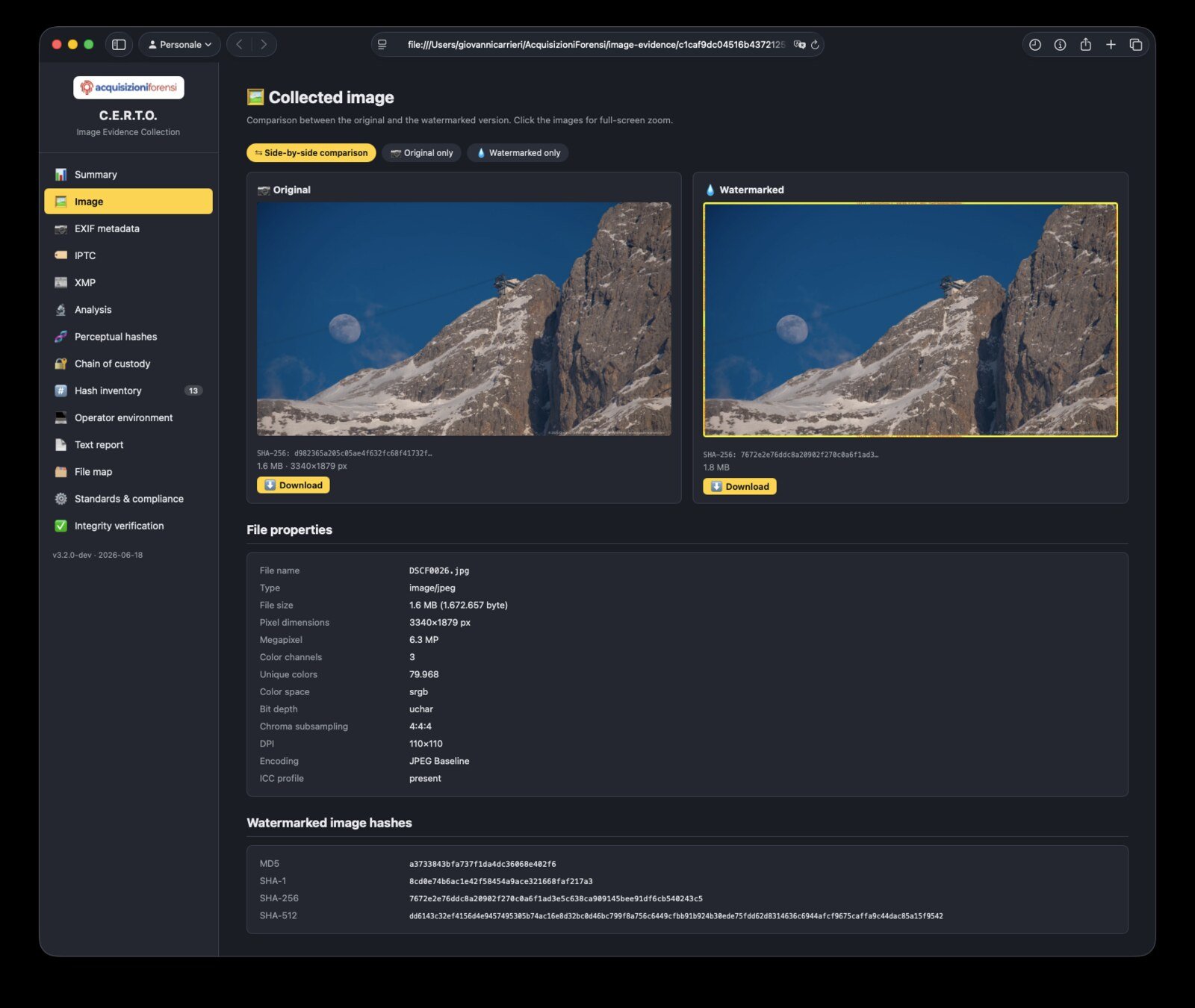View the Chain of custody page
Image resolution: width=1195 pixels, height=1008 pixels.
pos(128,364)
